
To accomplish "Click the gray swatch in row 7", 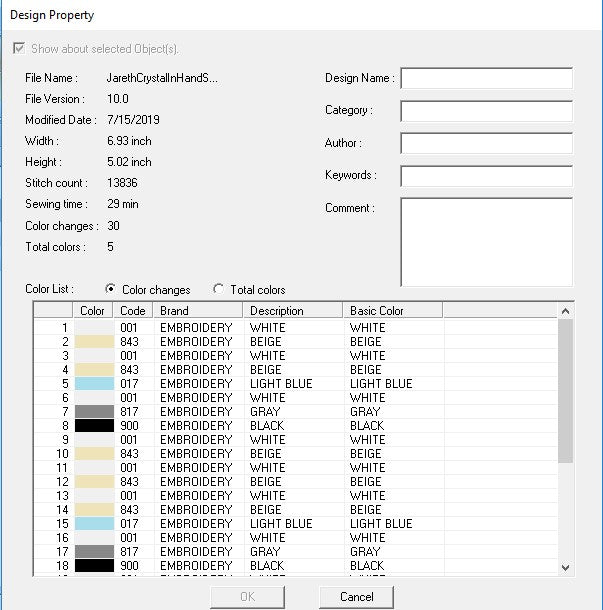I will 93,412.
